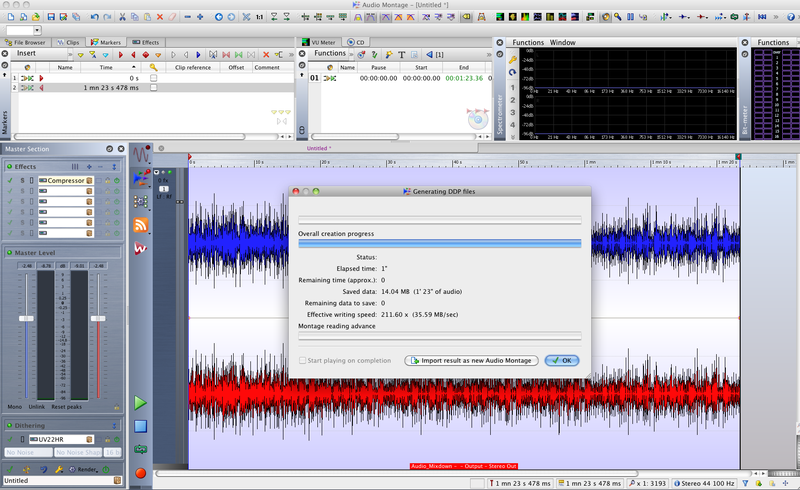Screen dimensions: 800x490
Task: Open the Untitled preset dropdown at Master Section bottom
Action: tap(117, 480)
